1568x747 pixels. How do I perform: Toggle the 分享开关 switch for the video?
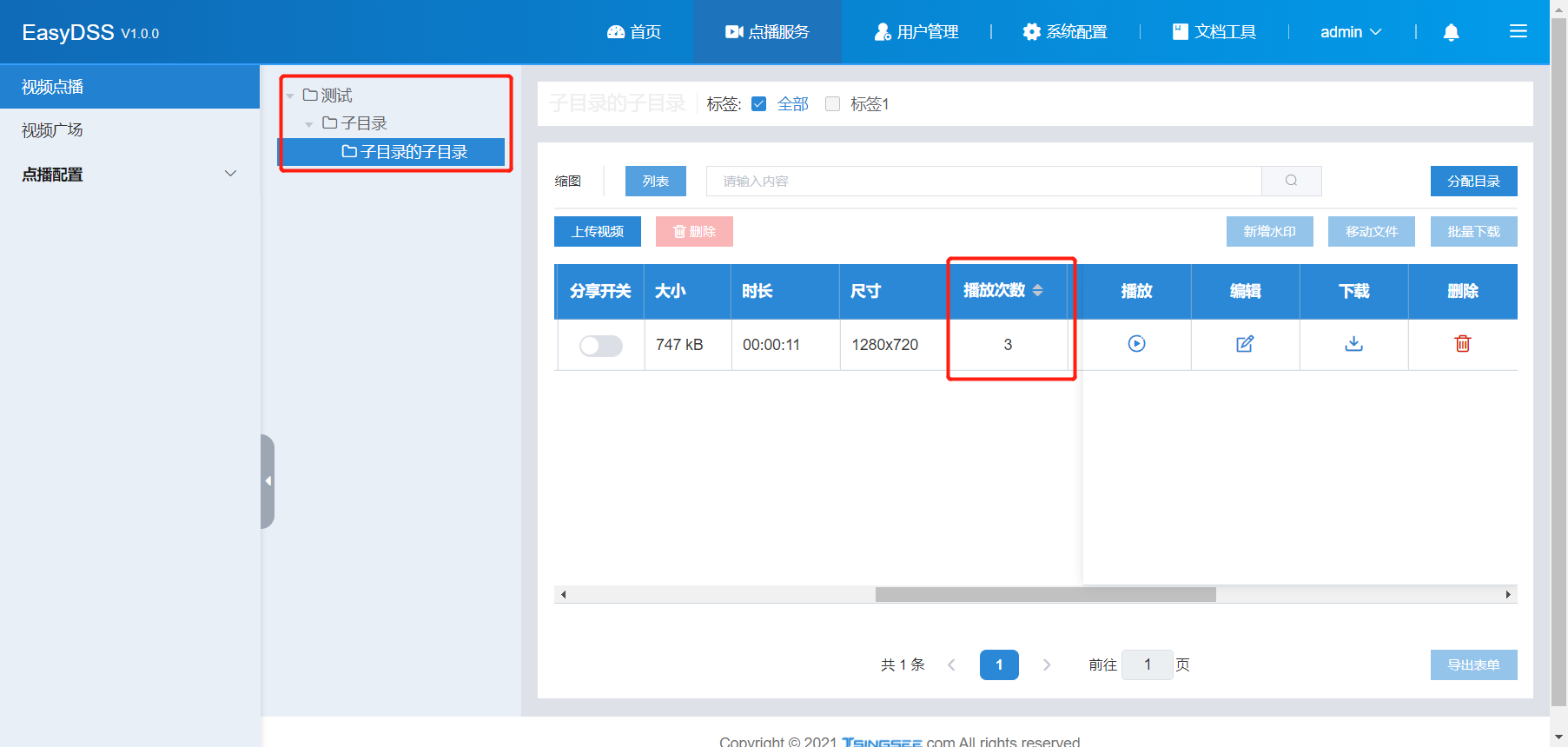(x=601, y=346)
